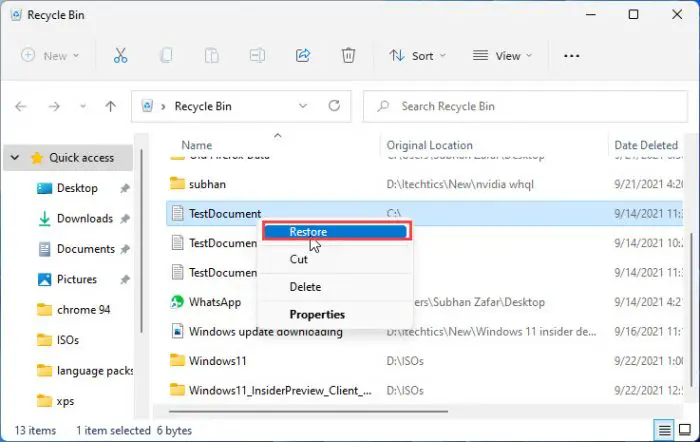Refresh the Recycle Bin view
The image size is (700, 442).
coord(334,106)
